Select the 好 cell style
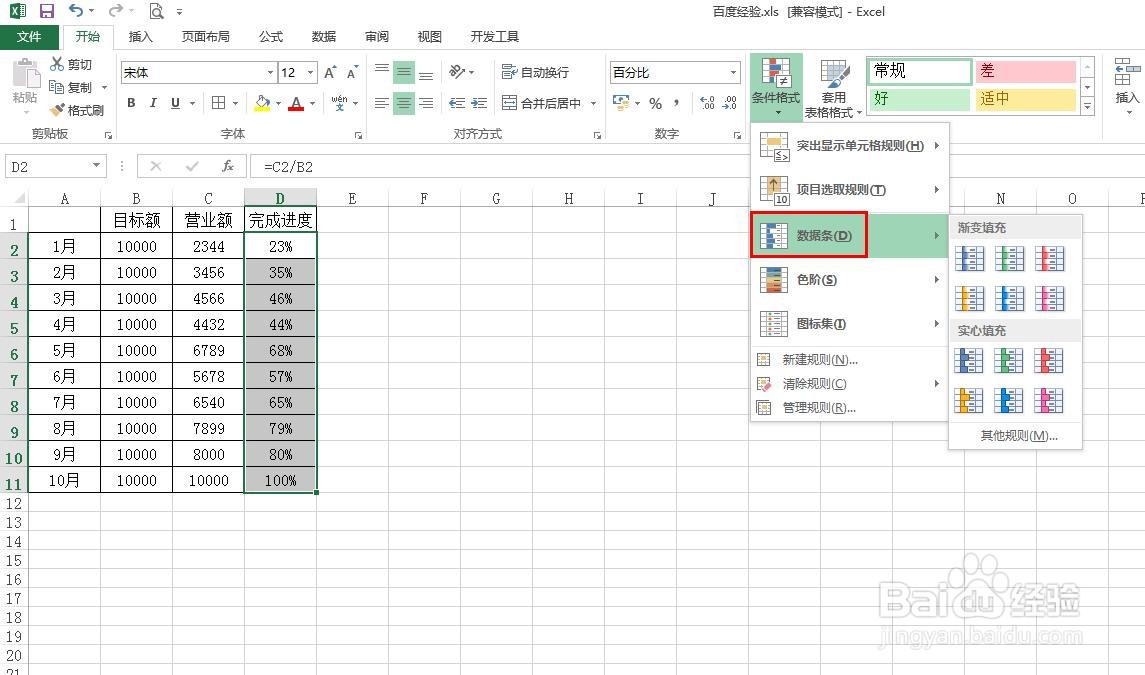The height and width of the screenshot is (675, 1145). [x=919, y=99]
